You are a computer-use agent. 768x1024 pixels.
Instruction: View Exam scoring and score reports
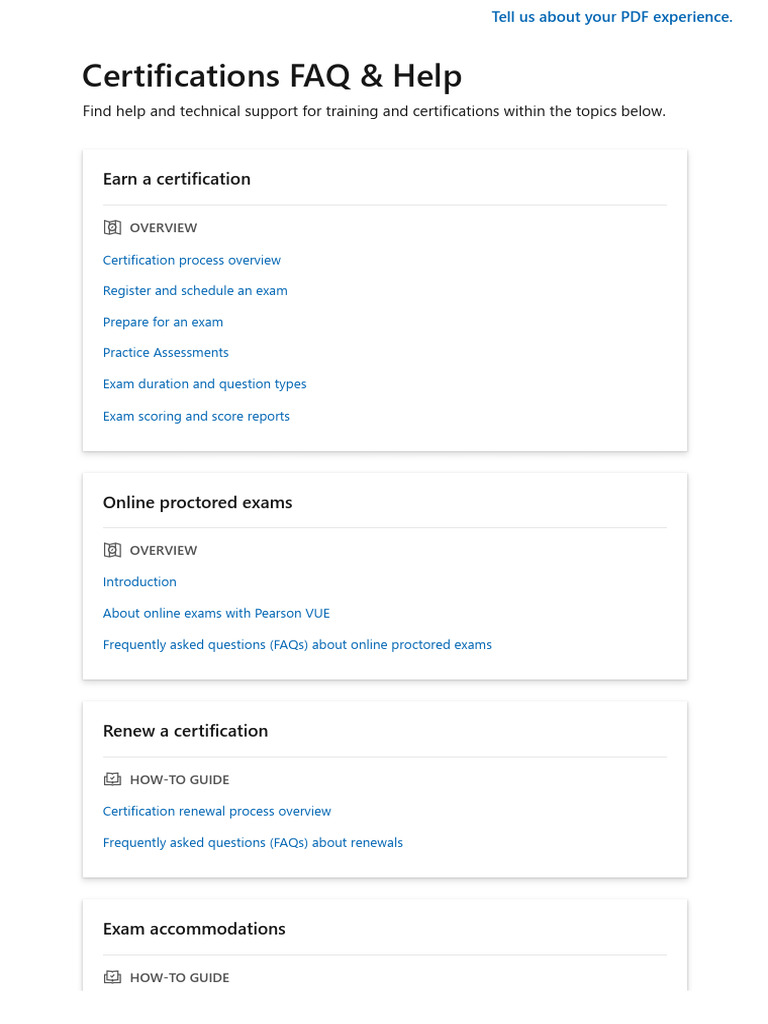196,416
